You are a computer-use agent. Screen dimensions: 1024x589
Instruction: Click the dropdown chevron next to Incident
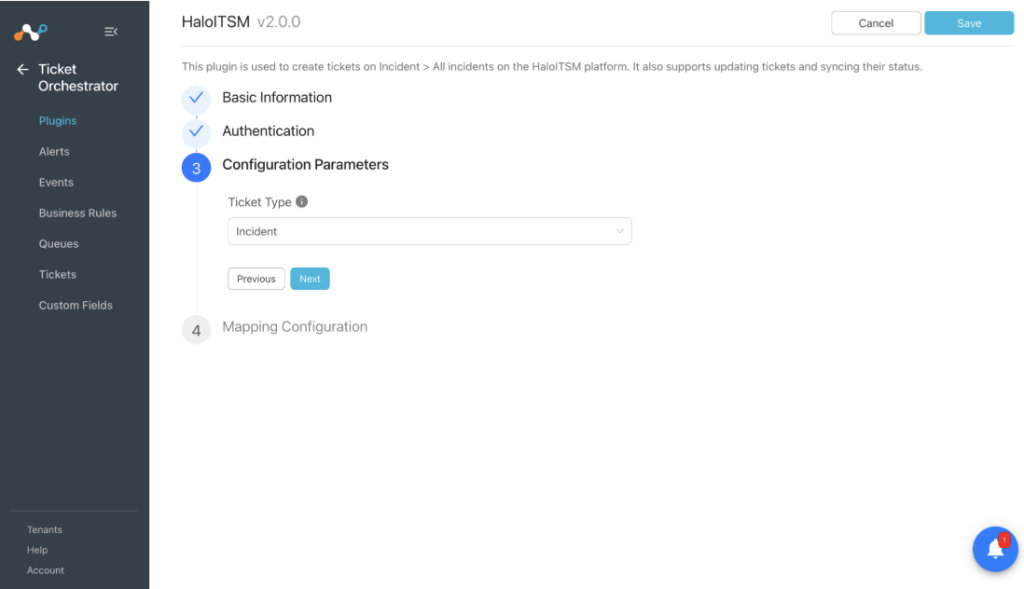(620, 231)
